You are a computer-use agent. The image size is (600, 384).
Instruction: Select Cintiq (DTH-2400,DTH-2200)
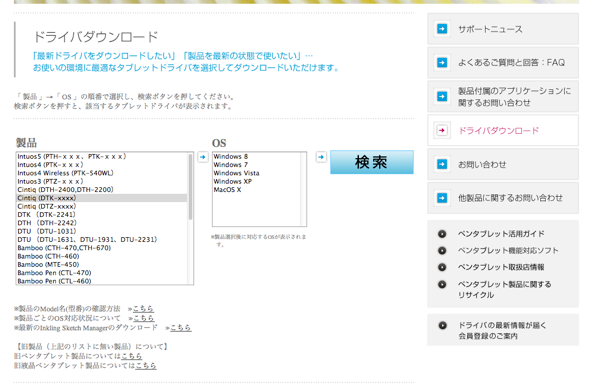(x=102, y=190)
